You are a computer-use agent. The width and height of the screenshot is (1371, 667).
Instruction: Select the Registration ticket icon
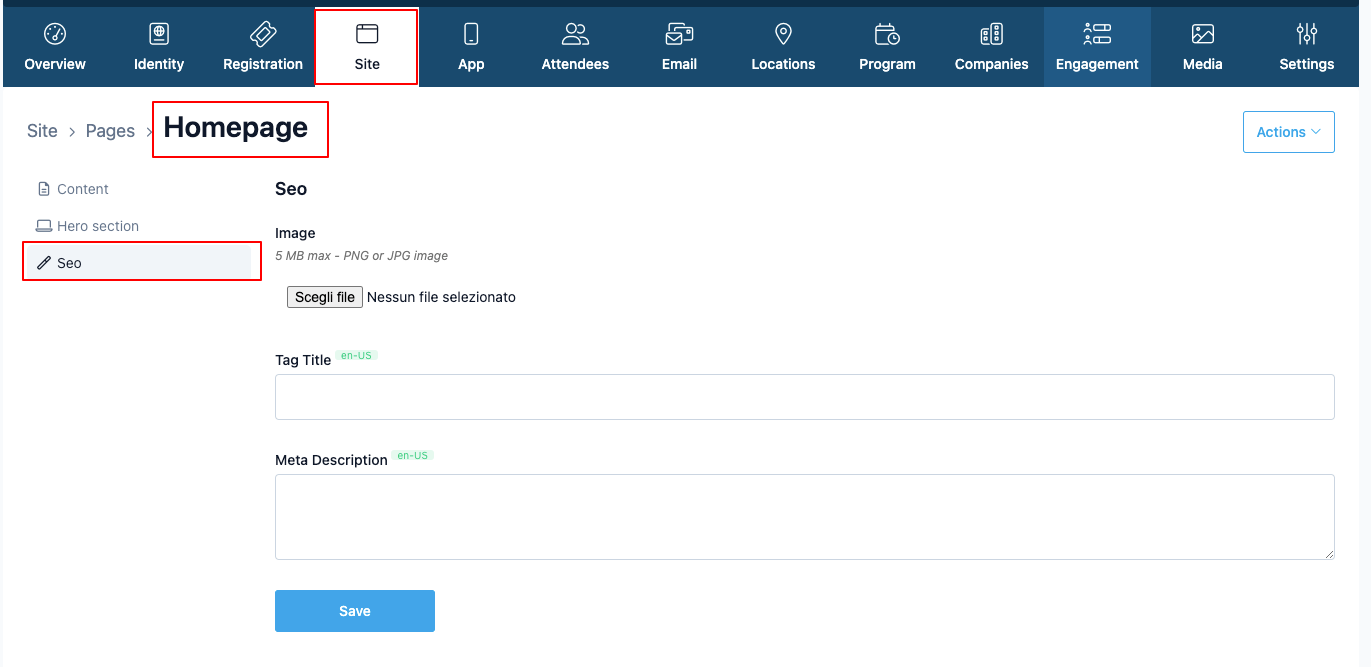[x=263, y=34]
